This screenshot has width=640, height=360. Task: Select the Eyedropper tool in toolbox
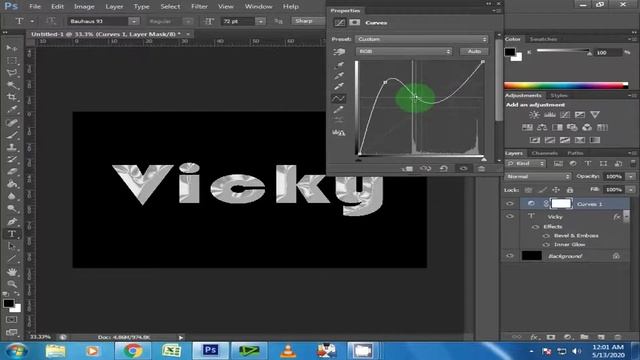point(11,109)
